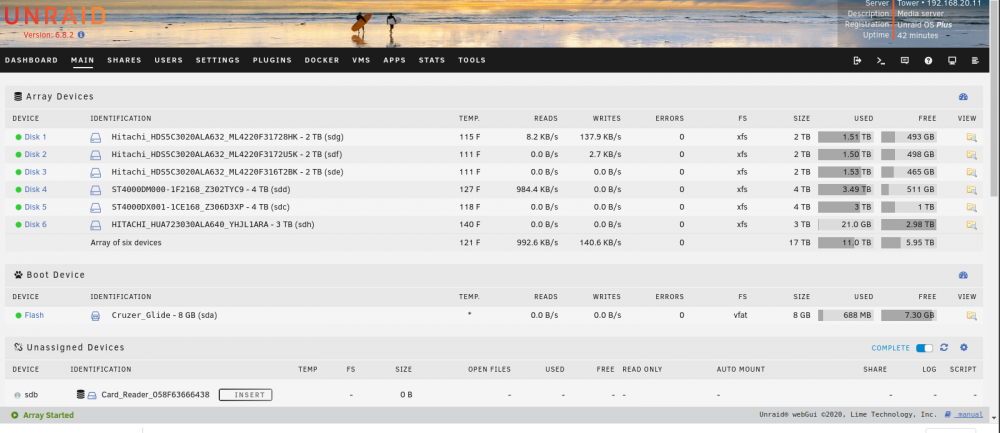Click the drive icon for Disk 4

pos(96,189)
